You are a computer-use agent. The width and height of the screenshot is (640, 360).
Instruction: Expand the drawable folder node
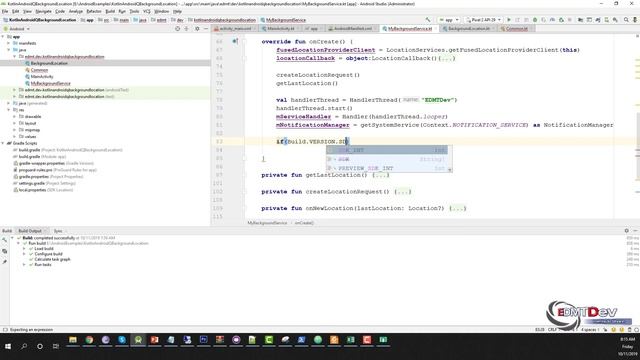click(15, 116)
